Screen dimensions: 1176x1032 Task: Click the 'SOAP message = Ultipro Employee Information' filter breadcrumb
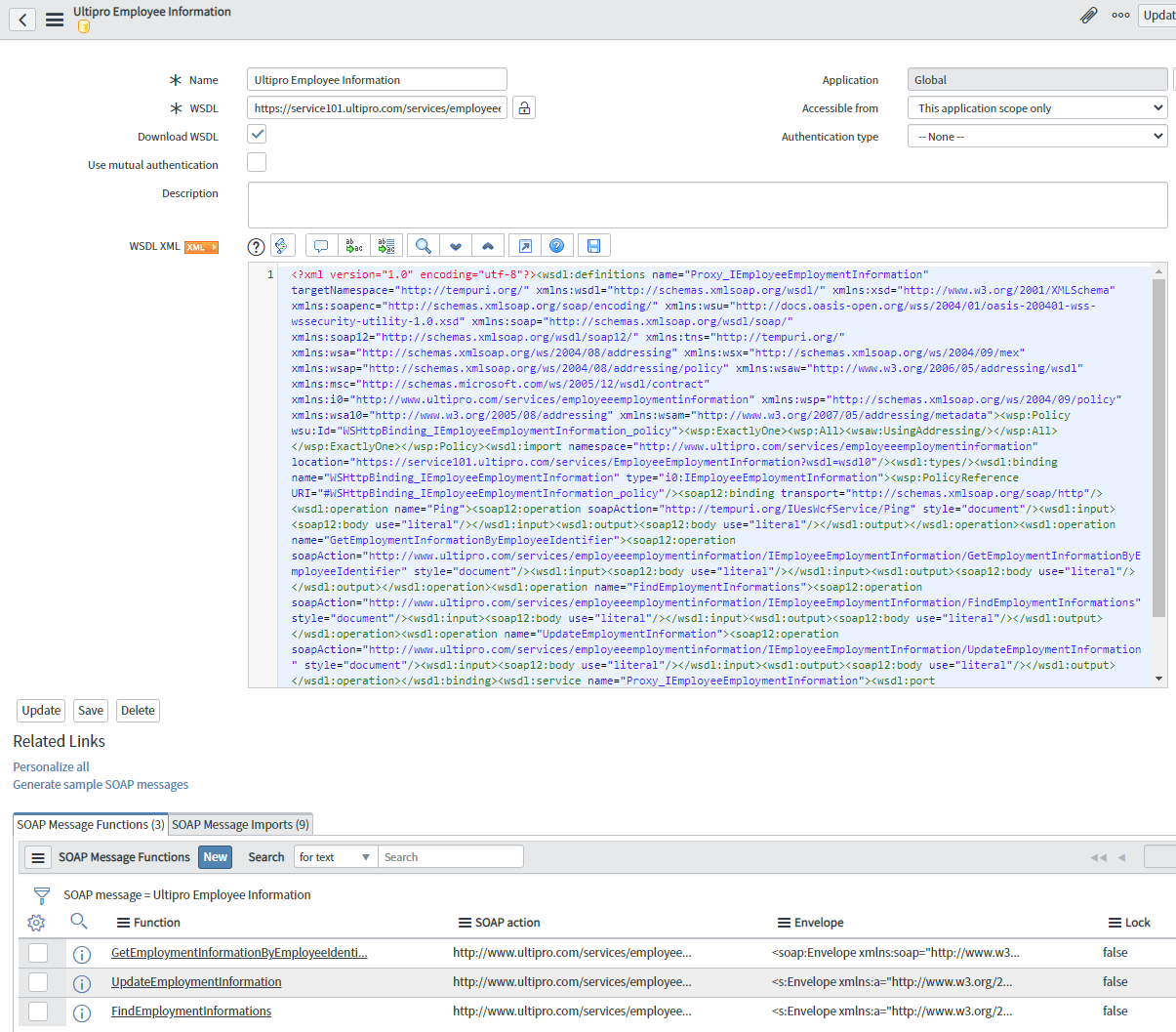click(x=187, y=895)
